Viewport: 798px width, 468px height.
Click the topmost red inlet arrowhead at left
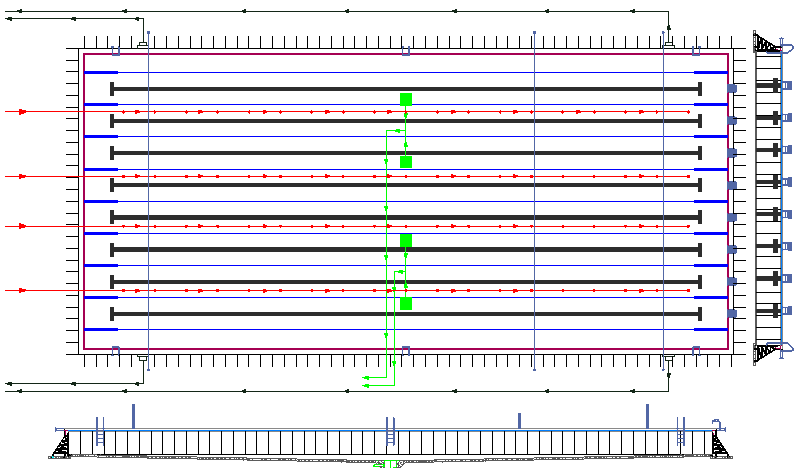[x=22, y=111]
